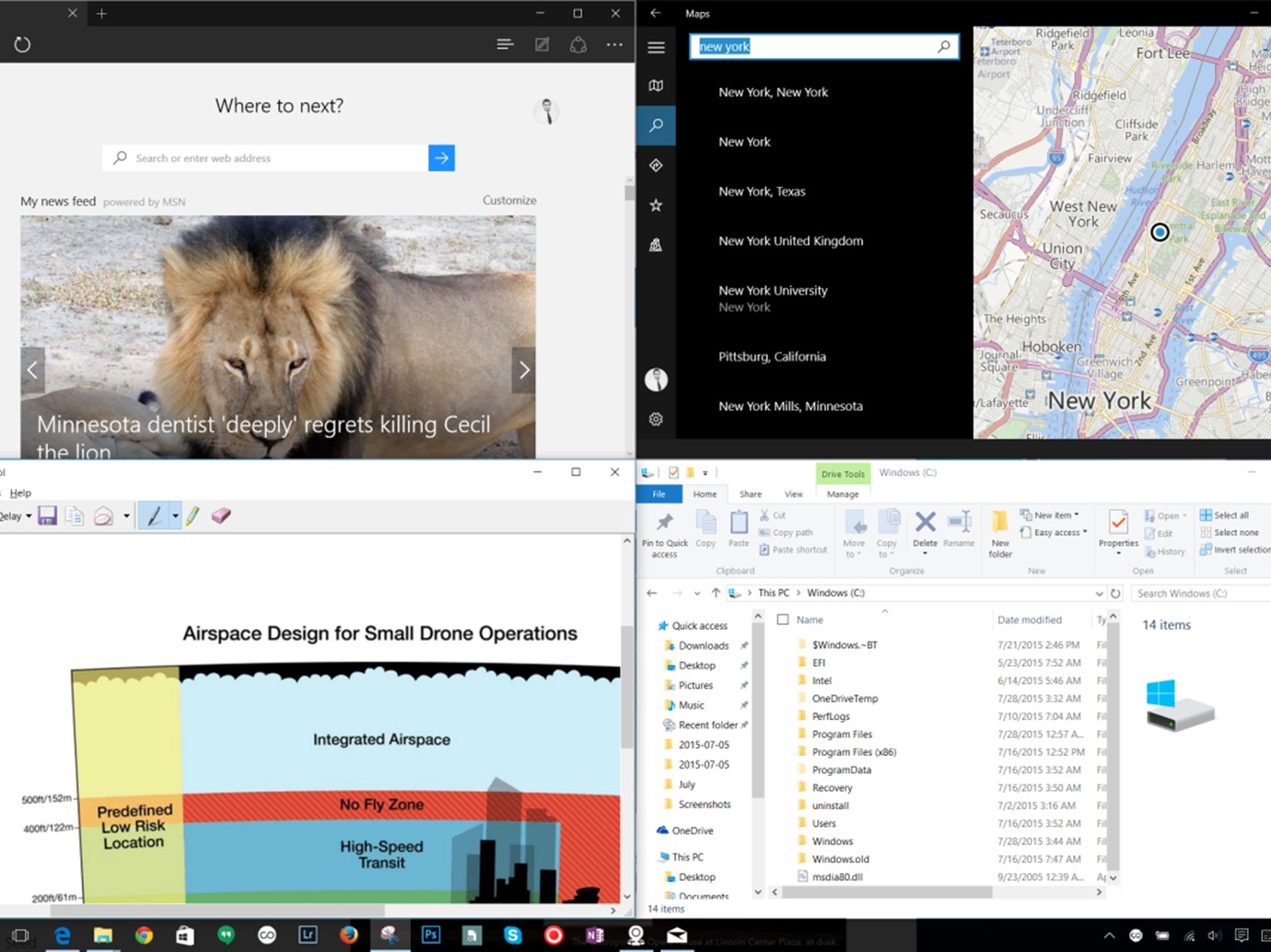The height and width of the screenshot is (952, 1271).
Task: Click the Customize news feed link
Action: 509,201
